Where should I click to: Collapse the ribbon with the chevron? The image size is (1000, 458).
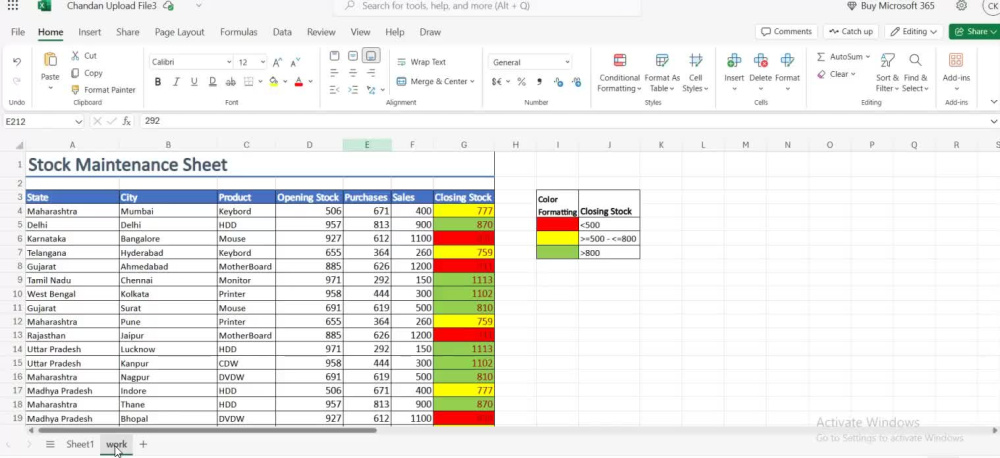tap(993, 102)
